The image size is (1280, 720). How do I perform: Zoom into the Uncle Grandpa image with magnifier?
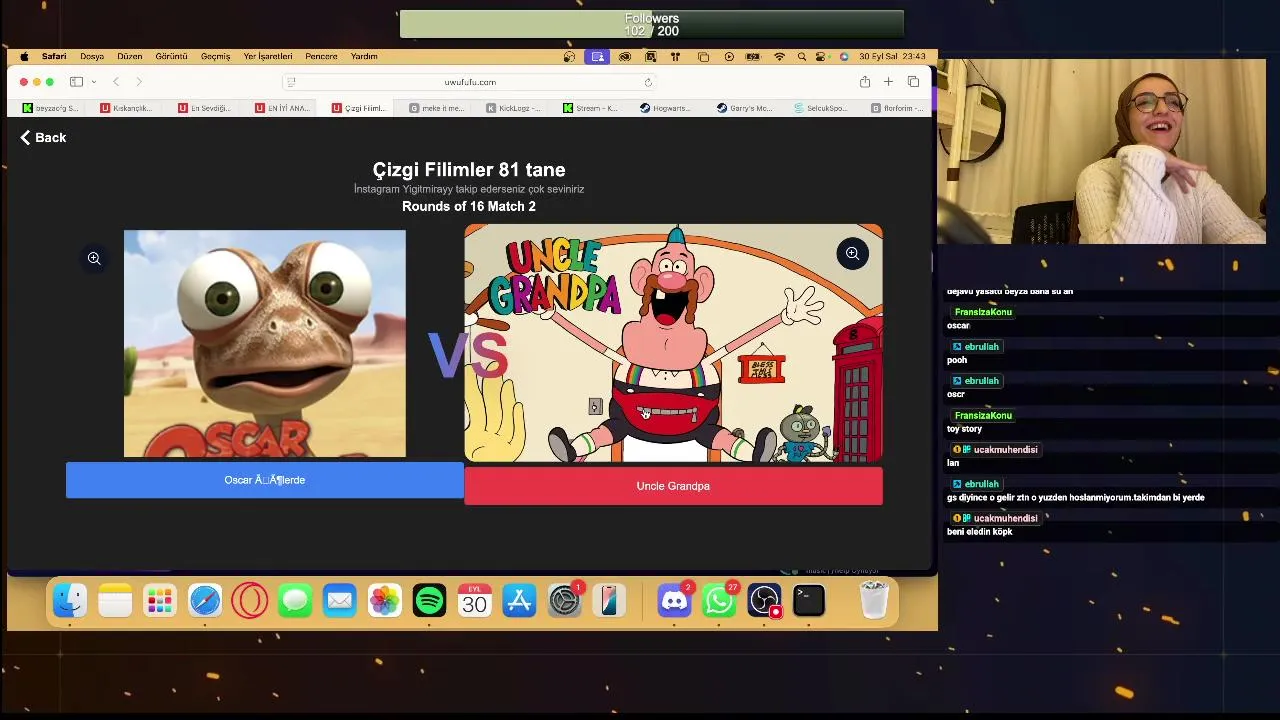852,254
